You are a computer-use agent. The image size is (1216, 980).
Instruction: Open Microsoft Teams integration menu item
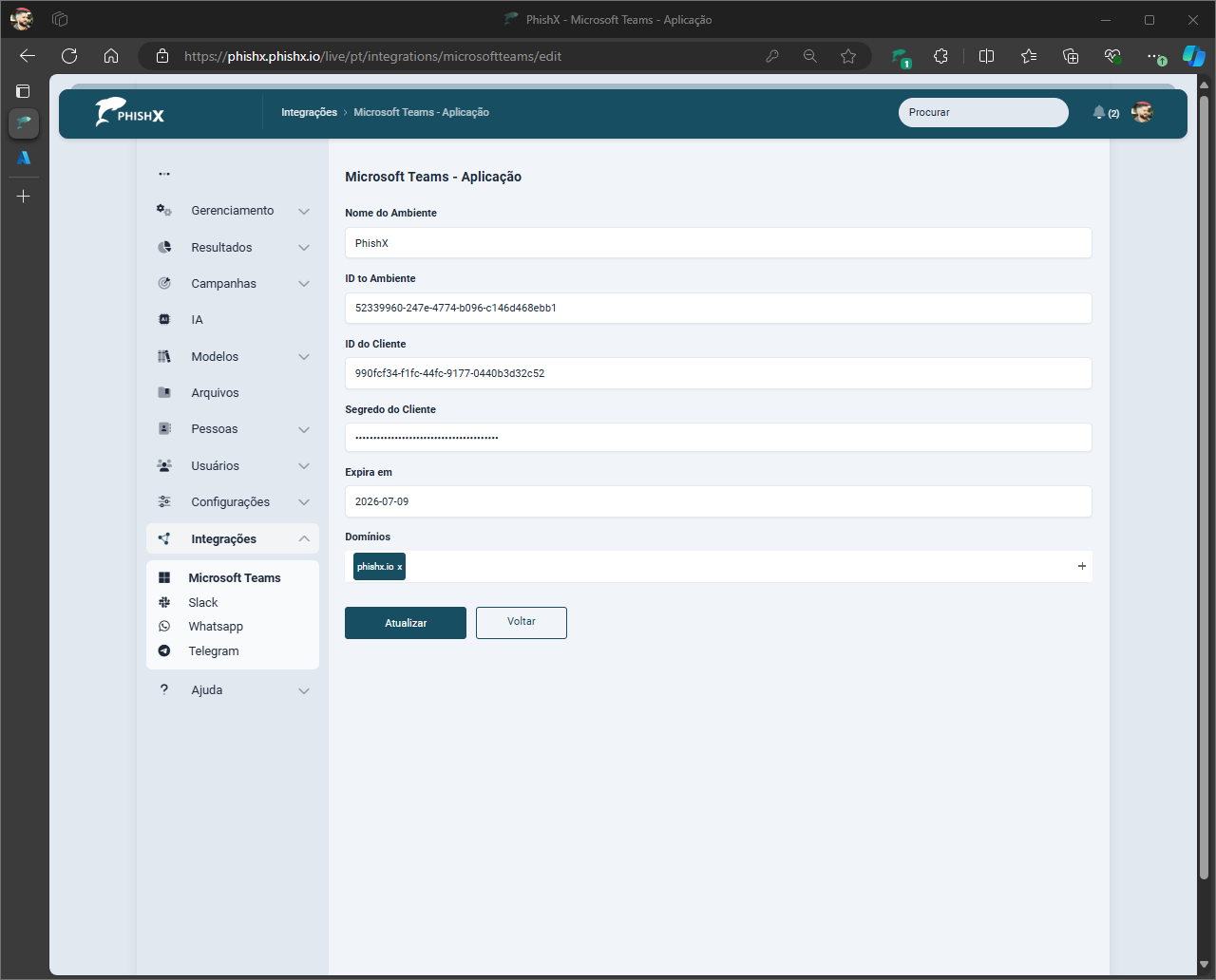233,577
